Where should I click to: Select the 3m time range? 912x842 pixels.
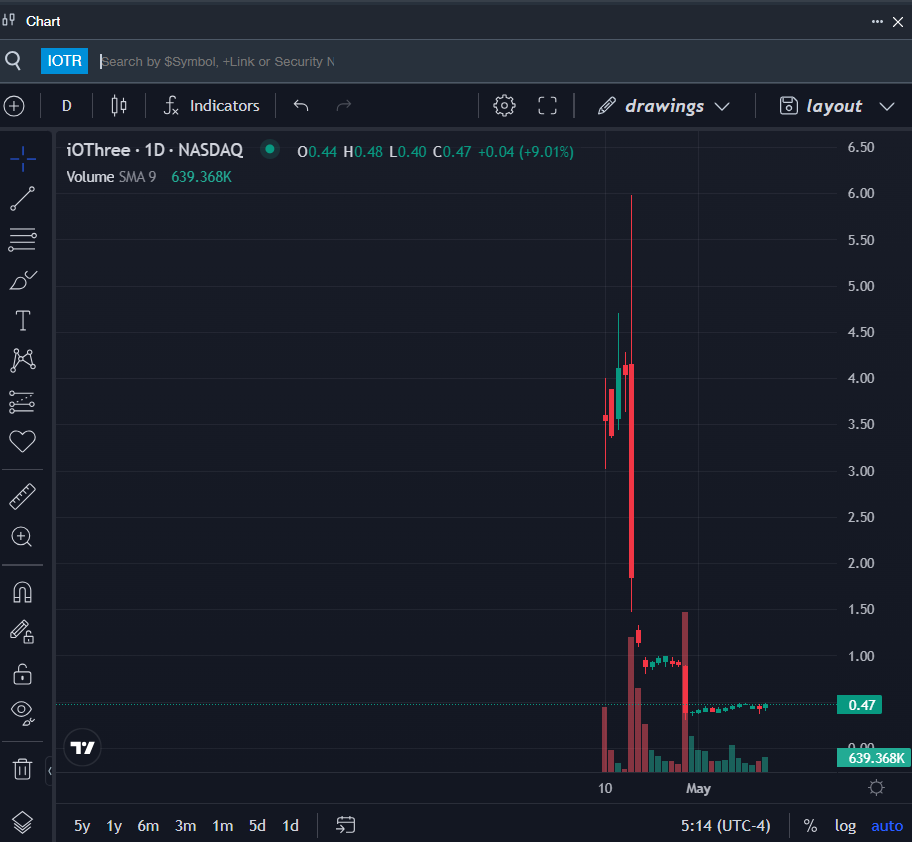pyautogui.click(x=186, y=826)
